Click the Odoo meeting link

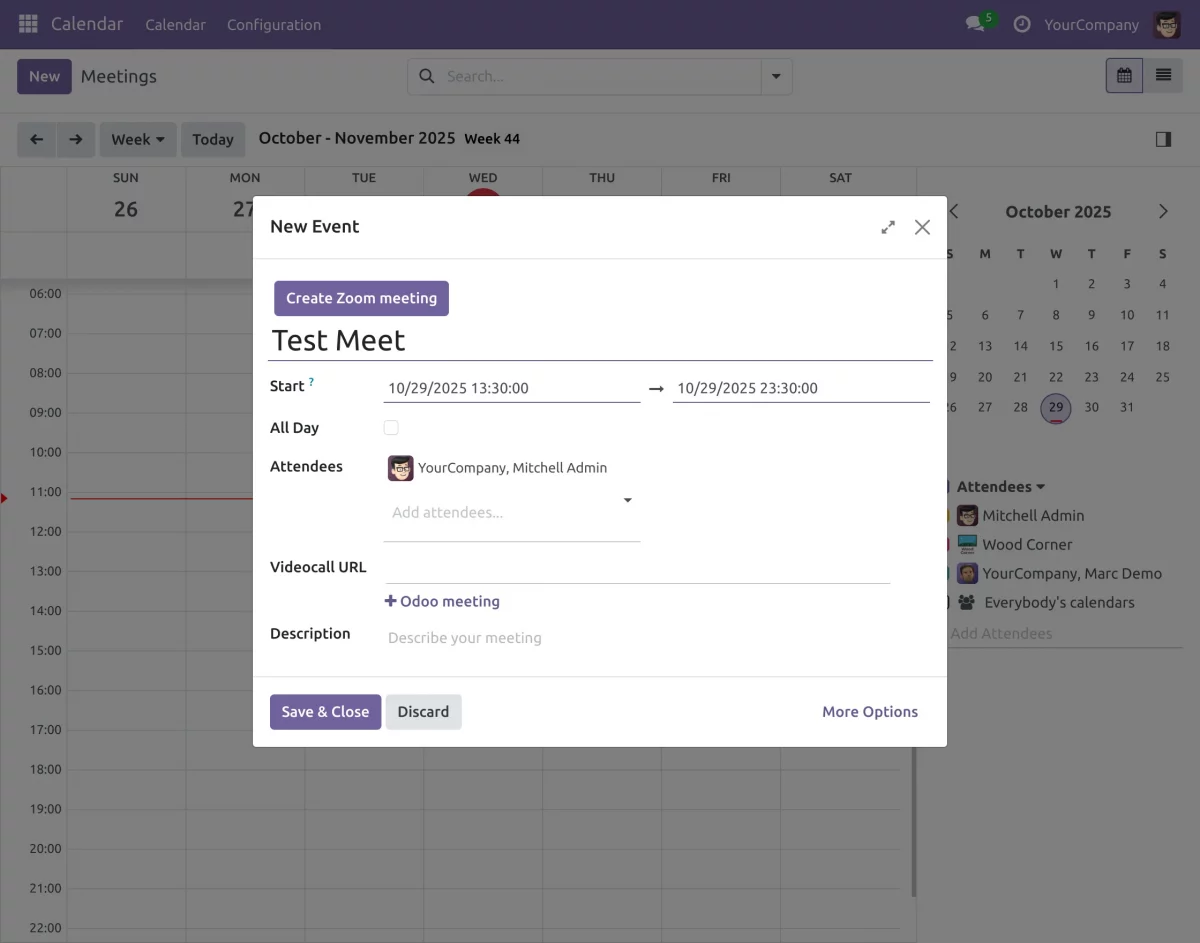[442, 601]
